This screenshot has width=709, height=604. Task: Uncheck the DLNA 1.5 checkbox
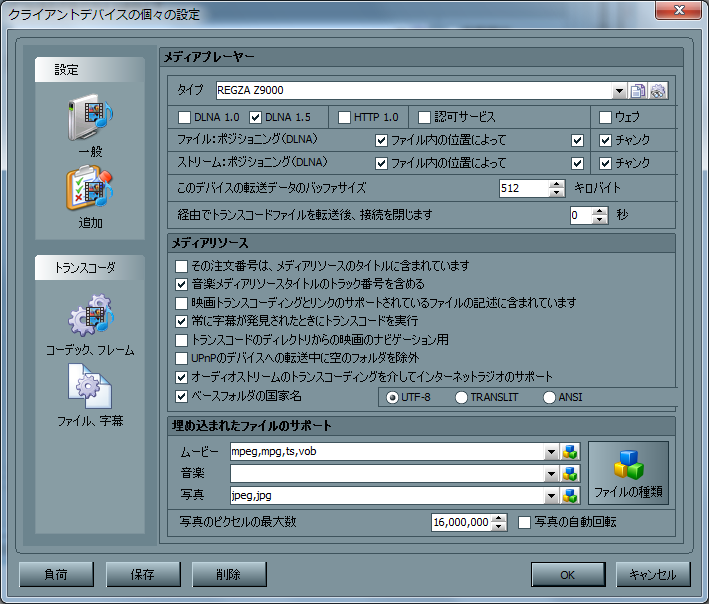255,118
